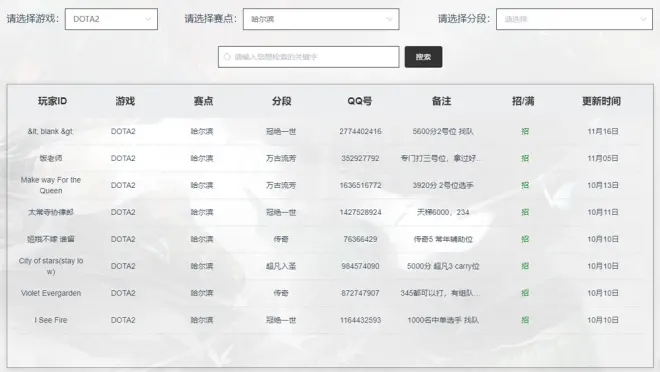This screenshot has width=660, height=372.
Task: Click the 赛点 column header
Action: (x=203, y=101)
